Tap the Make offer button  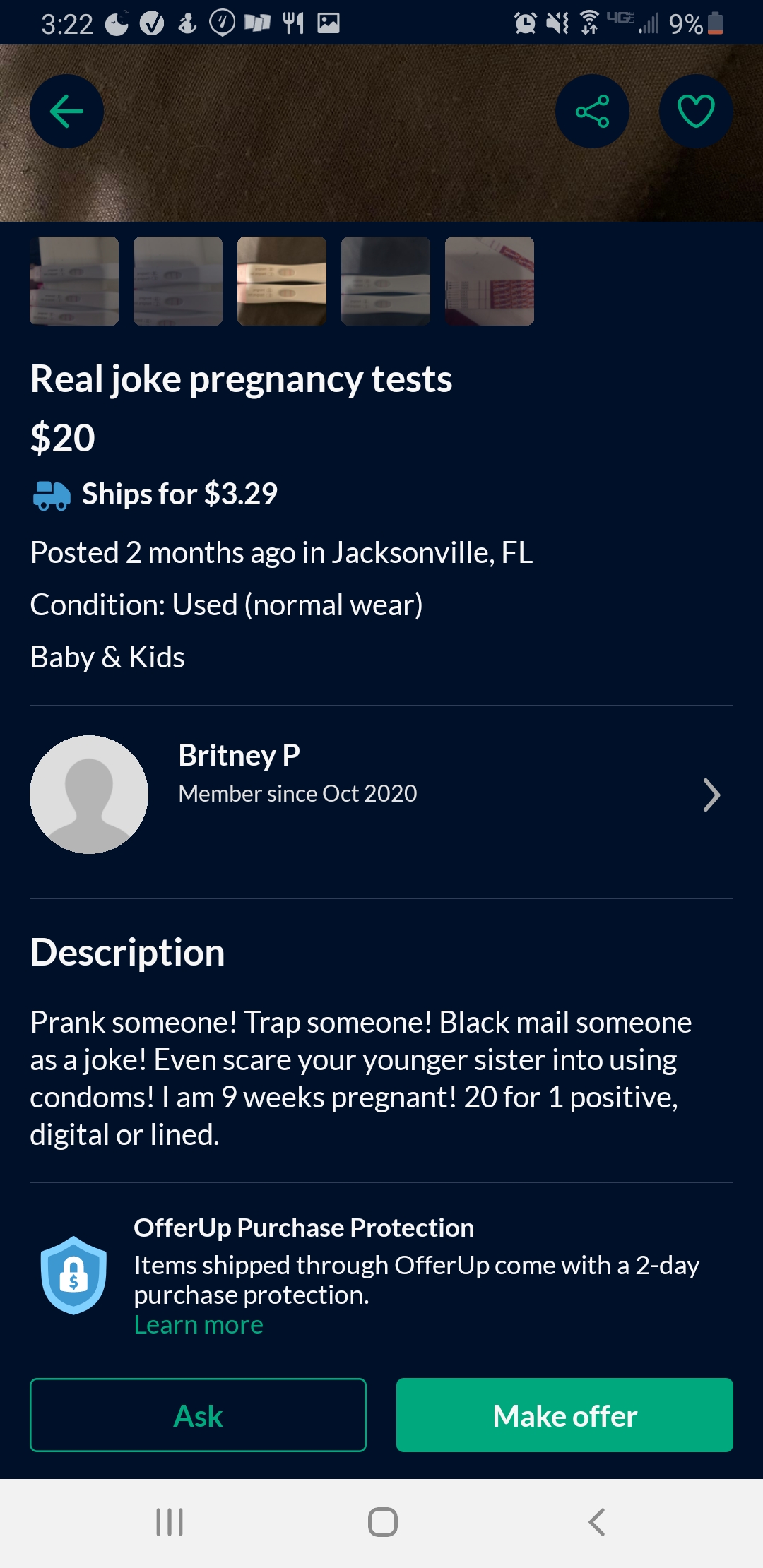(564, 1415)
